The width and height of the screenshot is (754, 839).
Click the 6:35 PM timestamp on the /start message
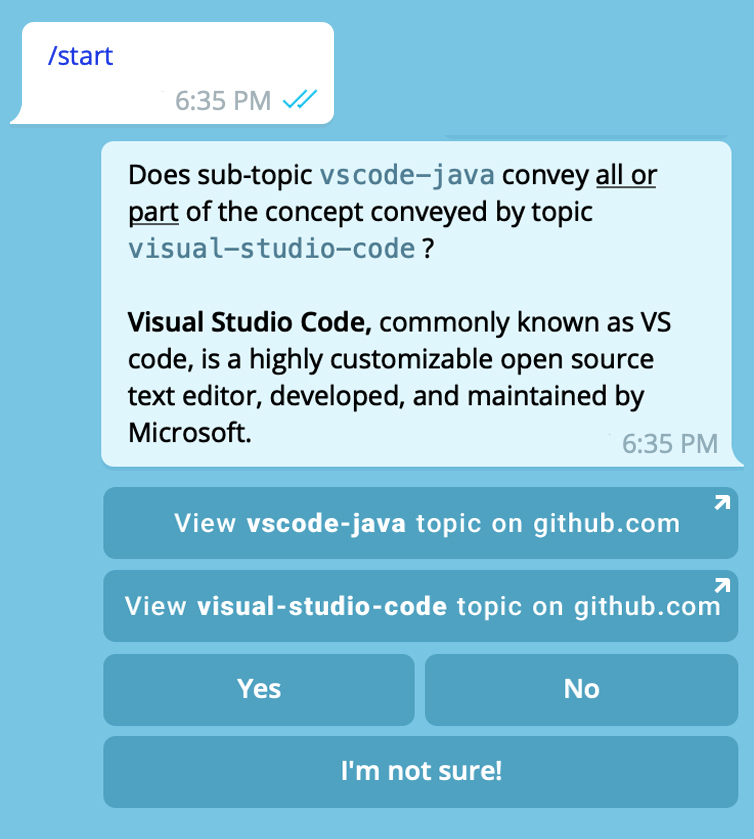pyautogui.click(x=223, y=100)
